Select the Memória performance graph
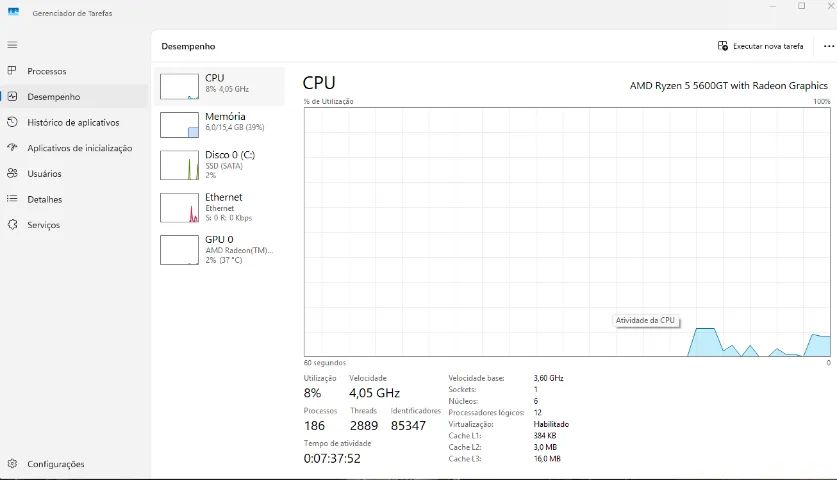Viewport: 837px width, 480px height. tap(180, 124)
